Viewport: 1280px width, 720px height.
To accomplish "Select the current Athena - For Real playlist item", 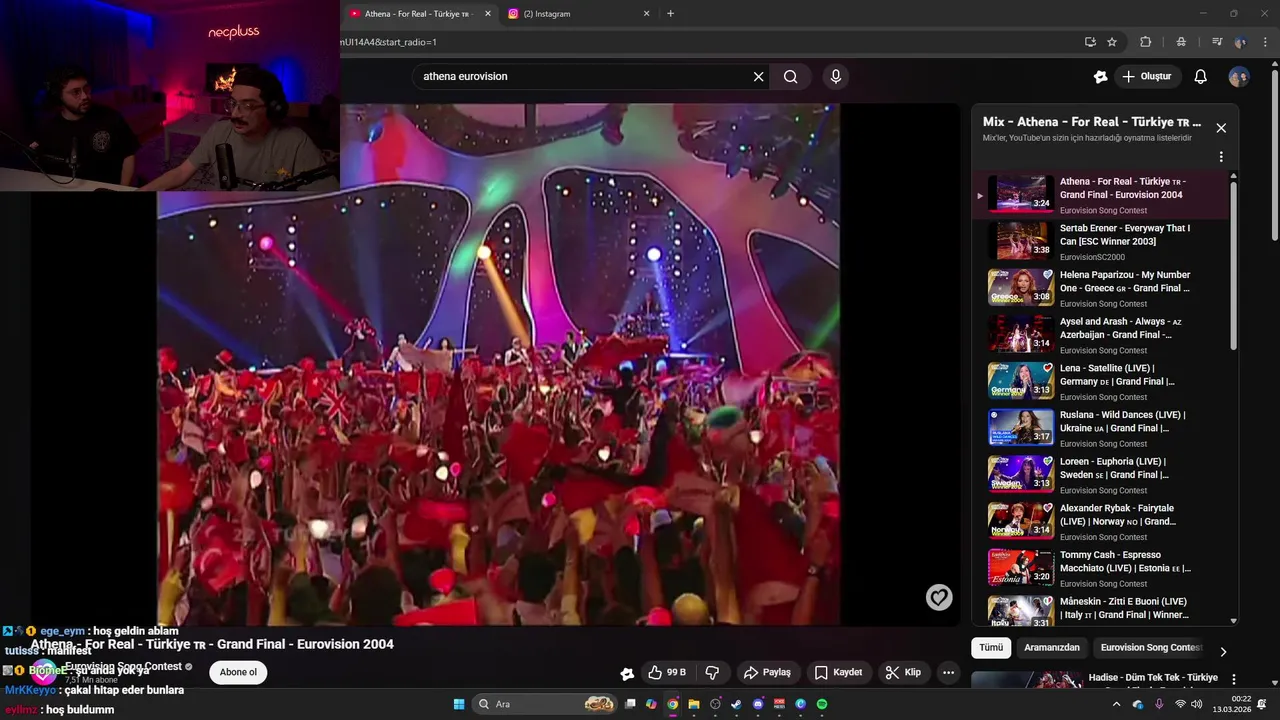I will [x=1100, y=195].
